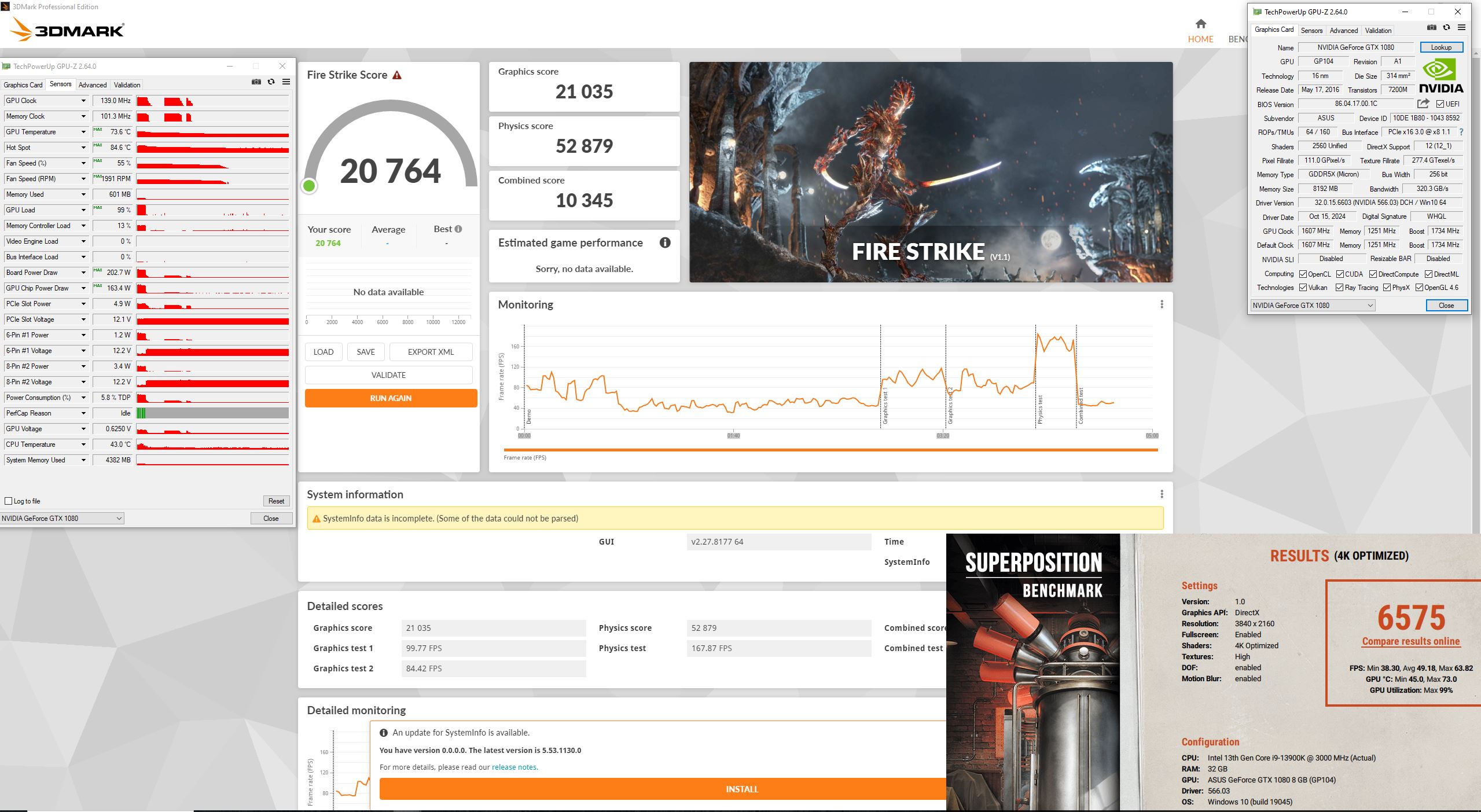
Task: Open the System information three-dot menu
Action: click(x=1161, y=494)
